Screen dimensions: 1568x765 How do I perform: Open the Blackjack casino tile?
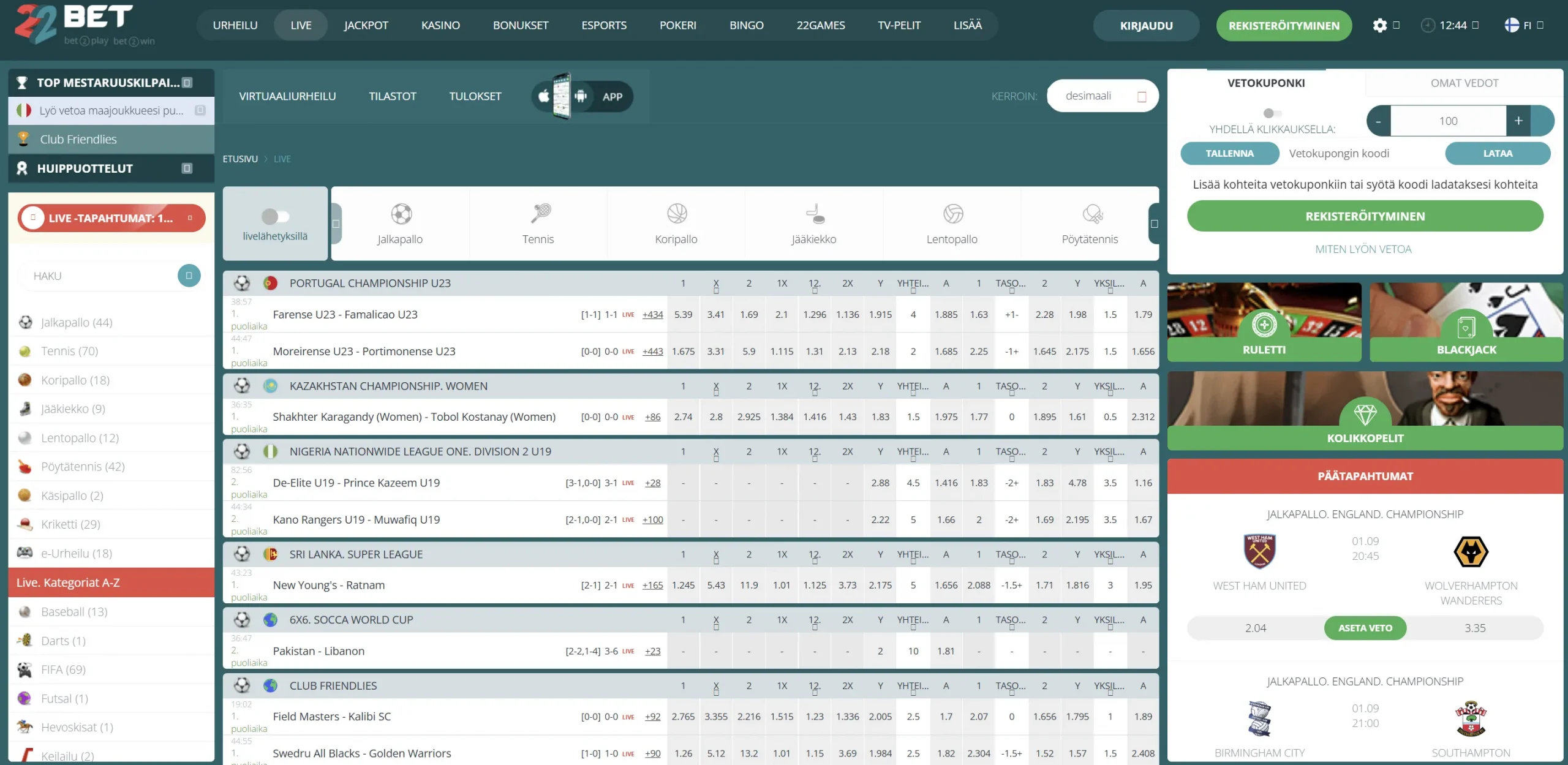1466,322
